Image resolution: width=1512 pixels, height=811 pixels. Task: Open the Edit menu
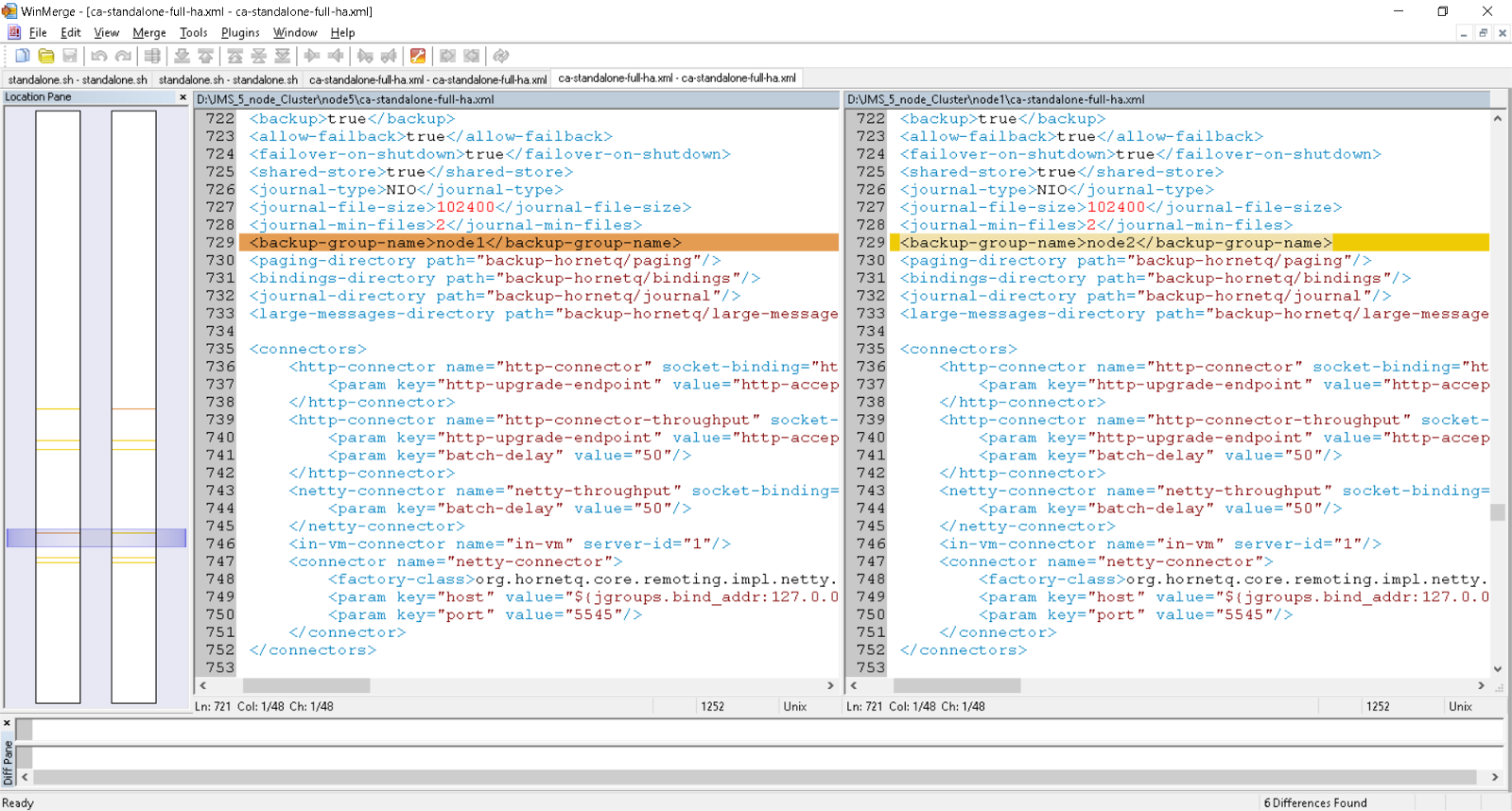click(70, 32)
